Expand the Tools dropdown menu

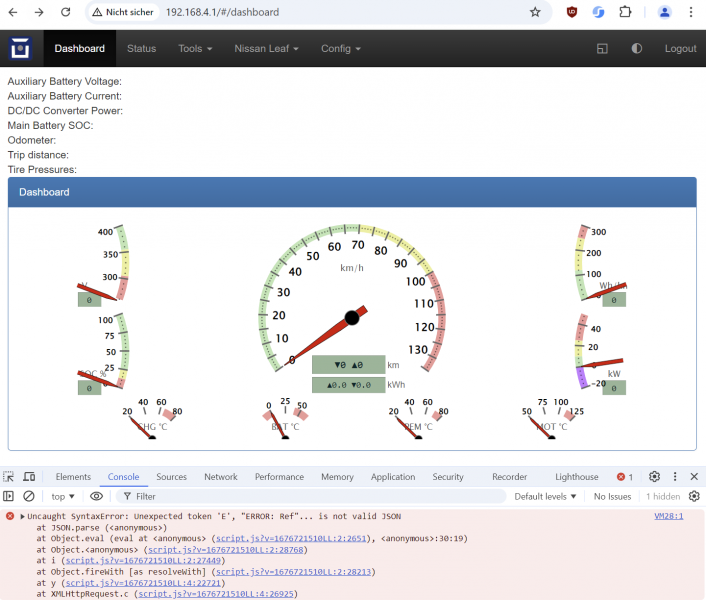[x=195, y=49]
